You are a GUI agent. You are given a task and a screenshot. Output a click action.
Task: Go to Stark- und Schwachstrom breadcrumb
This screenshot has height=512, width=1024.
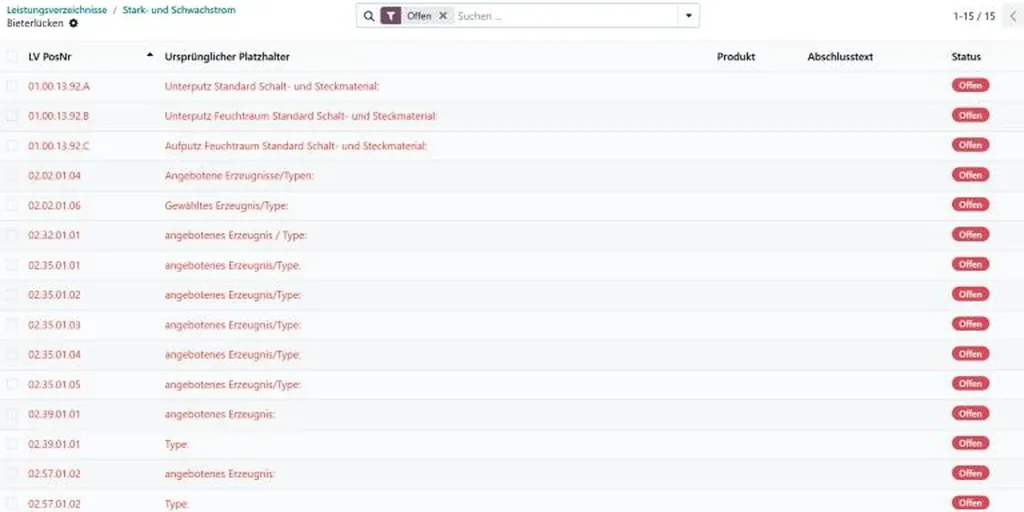(x=179, y=10)
